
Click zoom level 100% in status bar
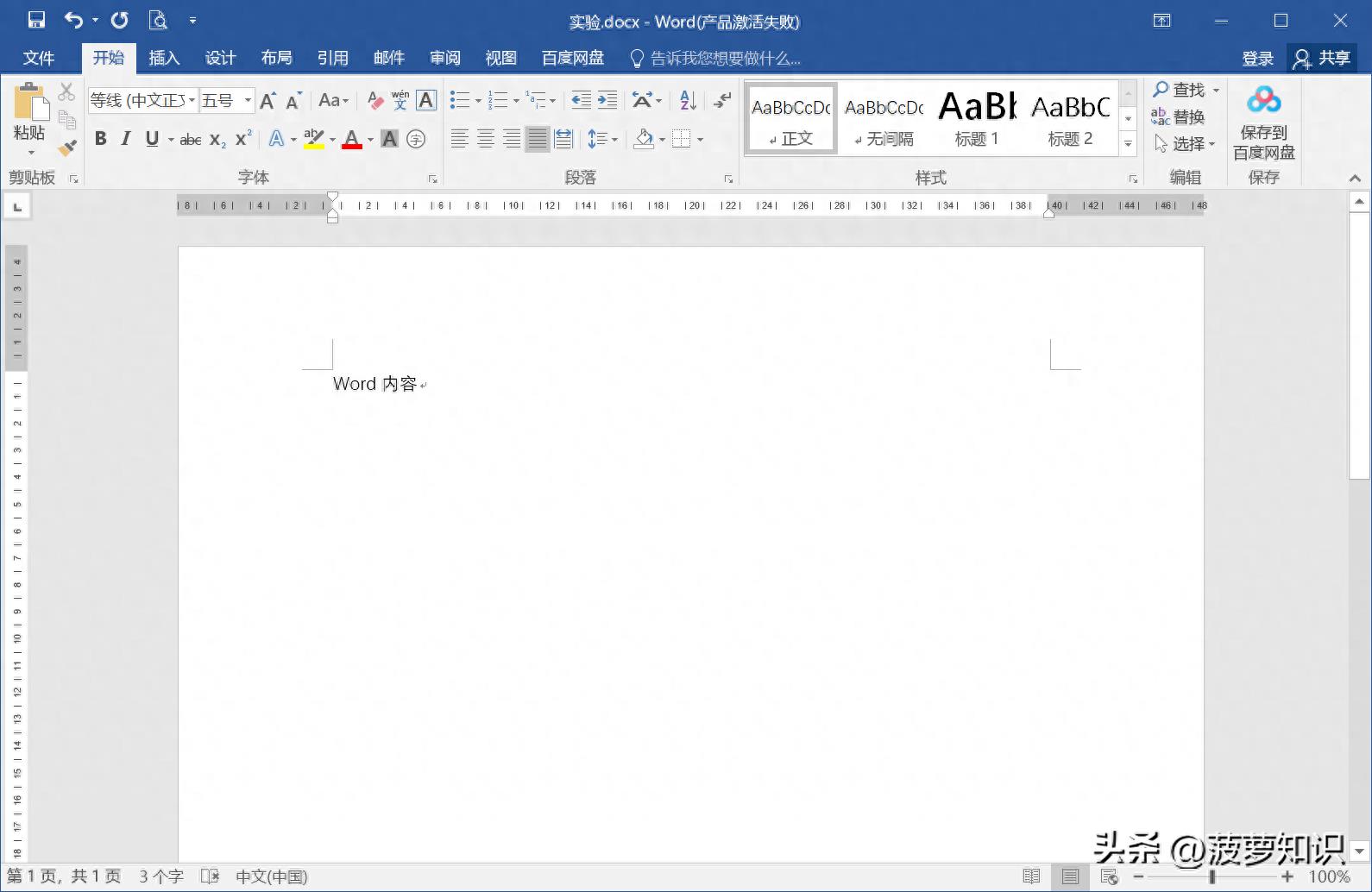1329,876
